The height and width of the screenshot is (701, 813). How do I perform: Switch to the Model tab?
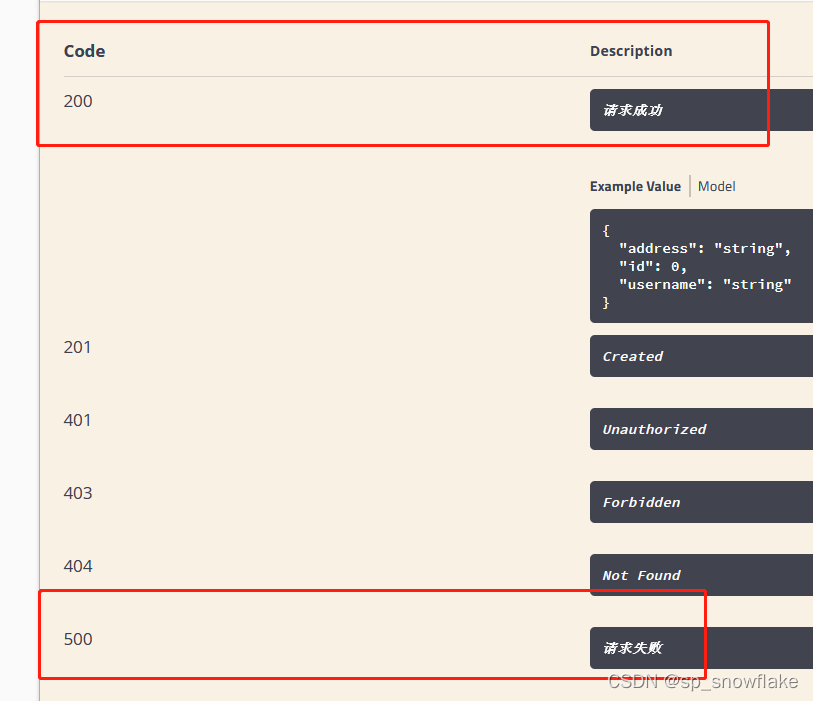pos(716,186)
